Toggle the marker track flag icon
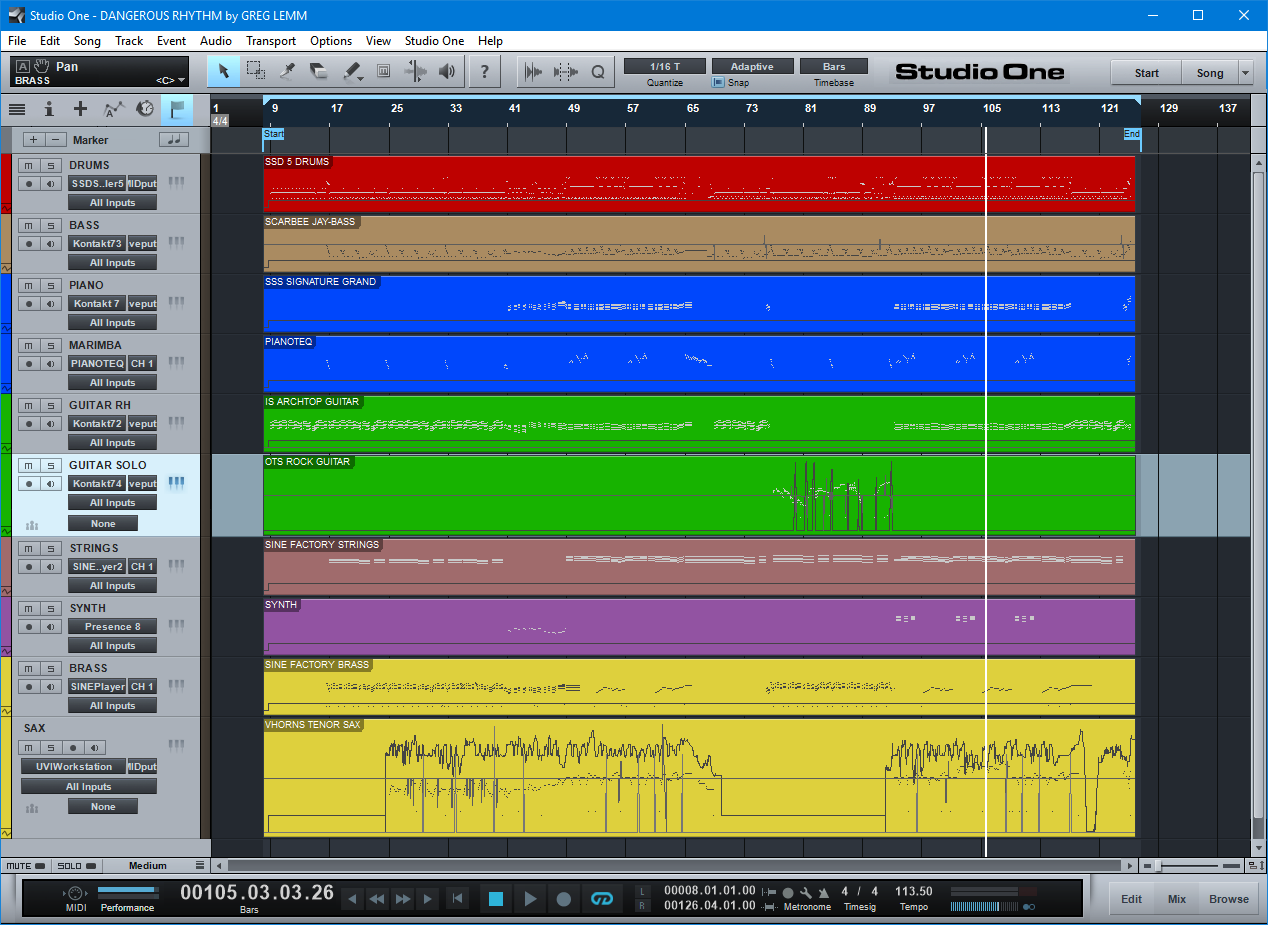Screen dimensions: 1268x925 177,109
